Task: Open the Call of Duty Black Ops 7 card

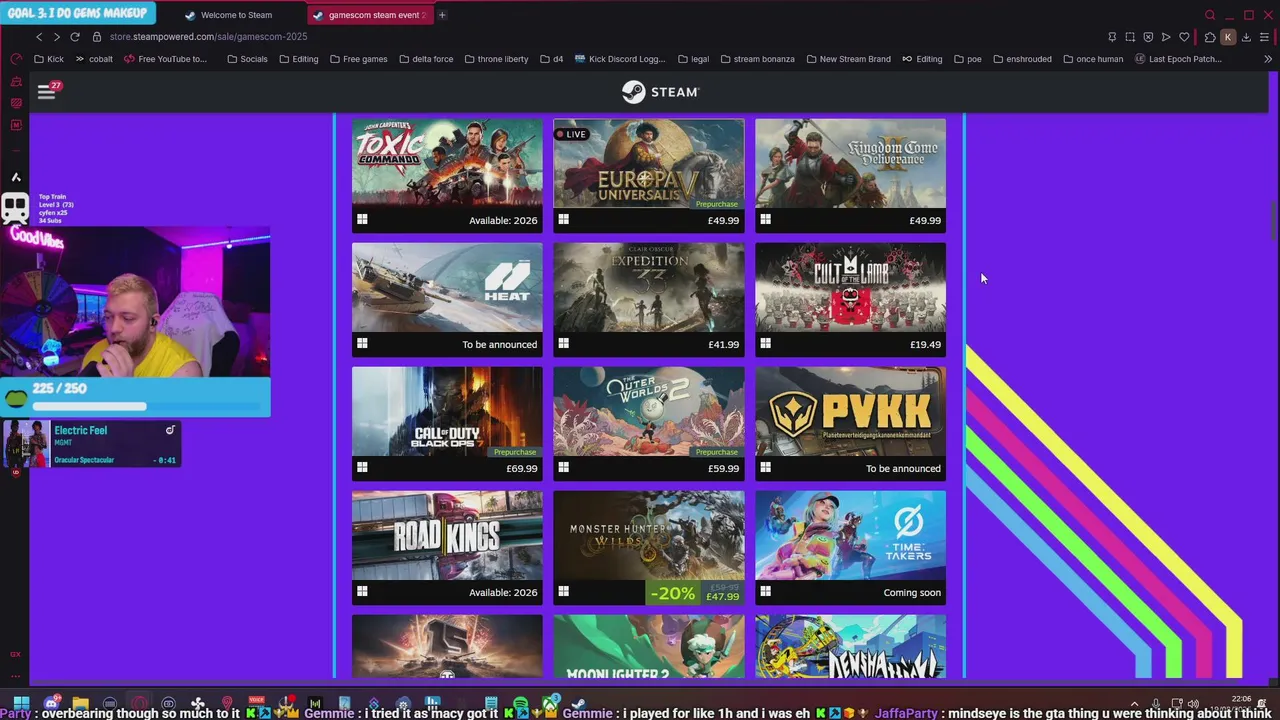Action: [447, 423]
